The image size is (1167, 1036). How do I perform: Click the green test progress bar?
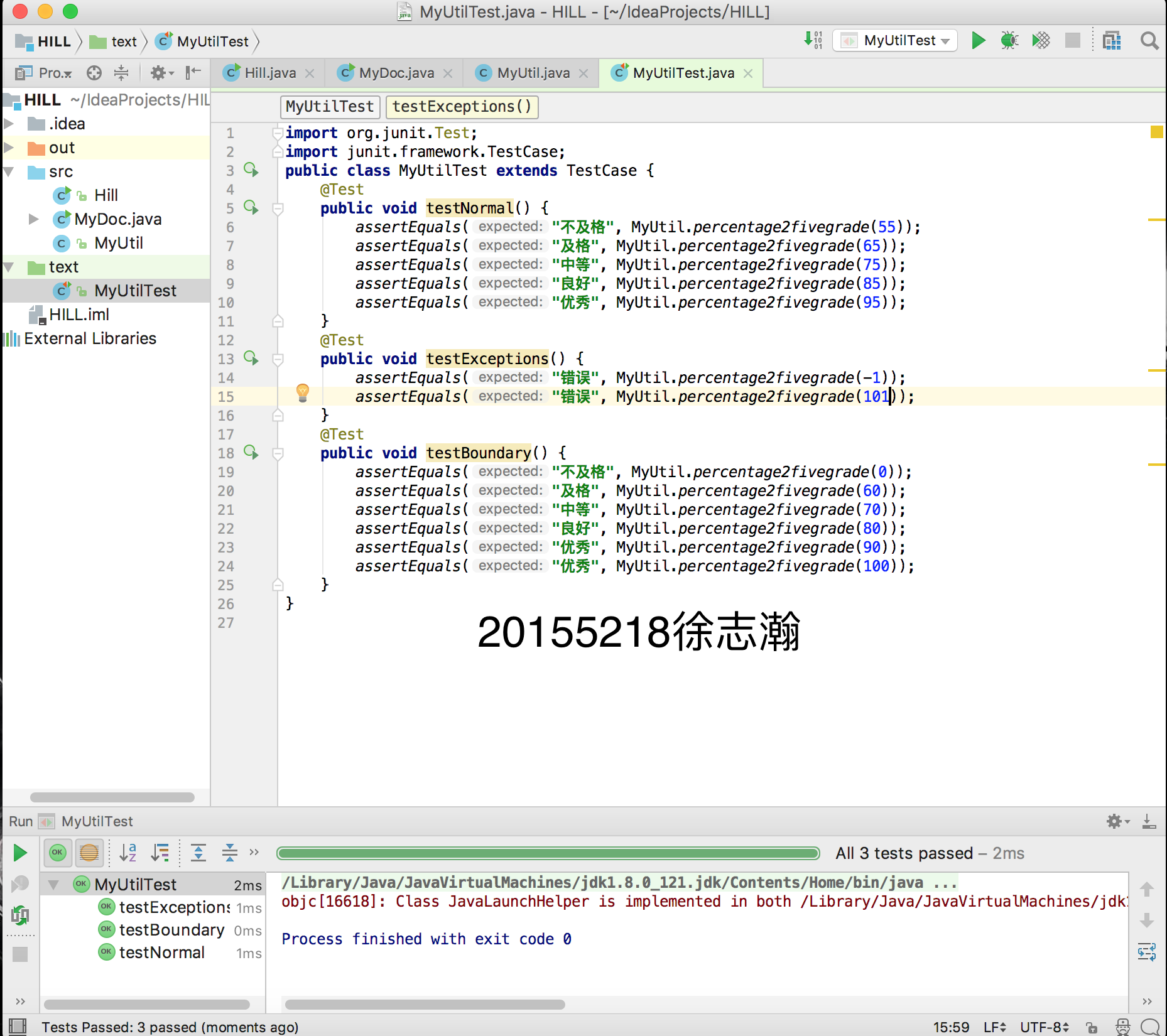click(548, 853)
